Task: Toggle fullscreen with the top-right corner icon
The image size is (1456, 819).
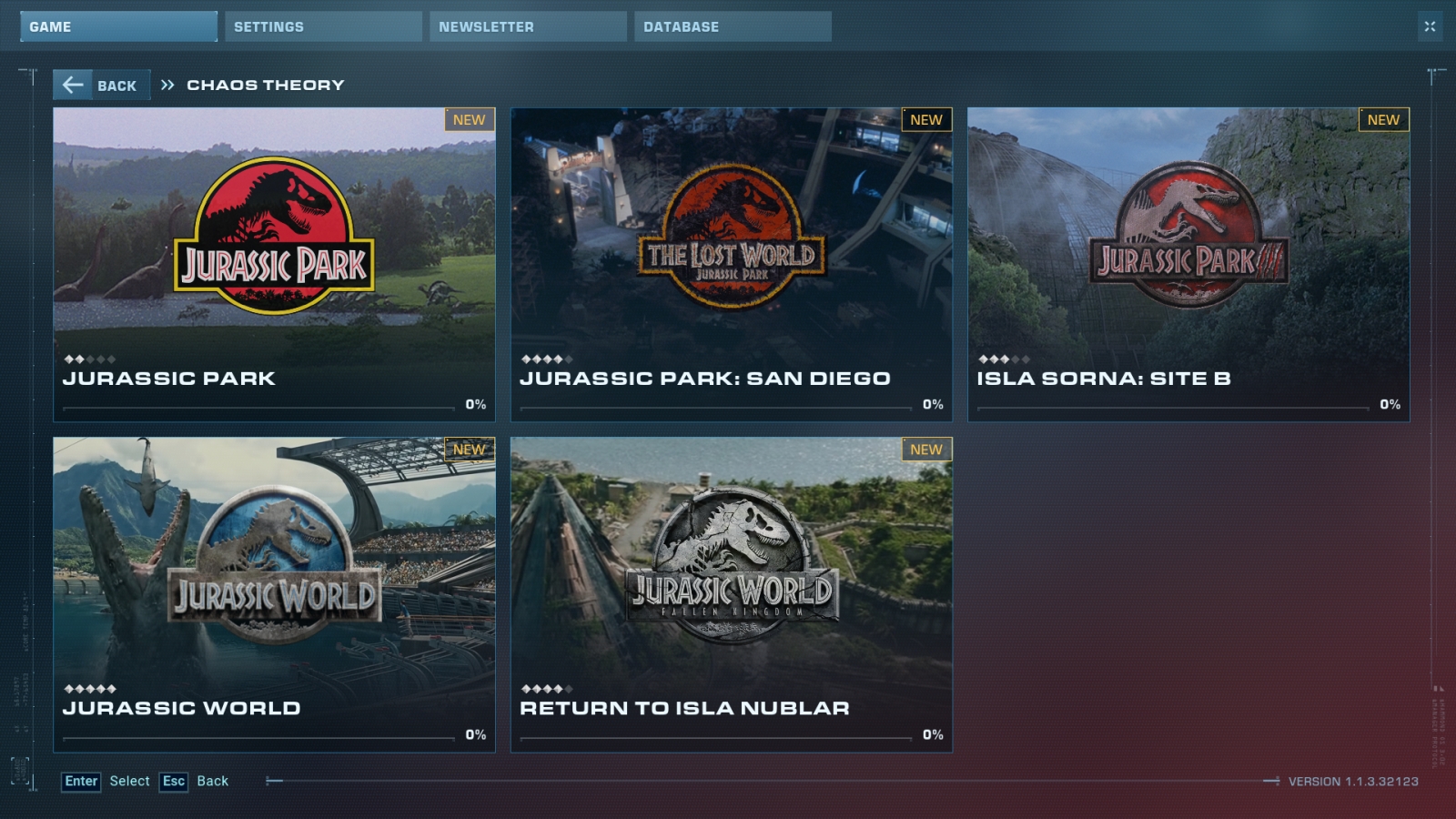Action: coord(1430,26)
